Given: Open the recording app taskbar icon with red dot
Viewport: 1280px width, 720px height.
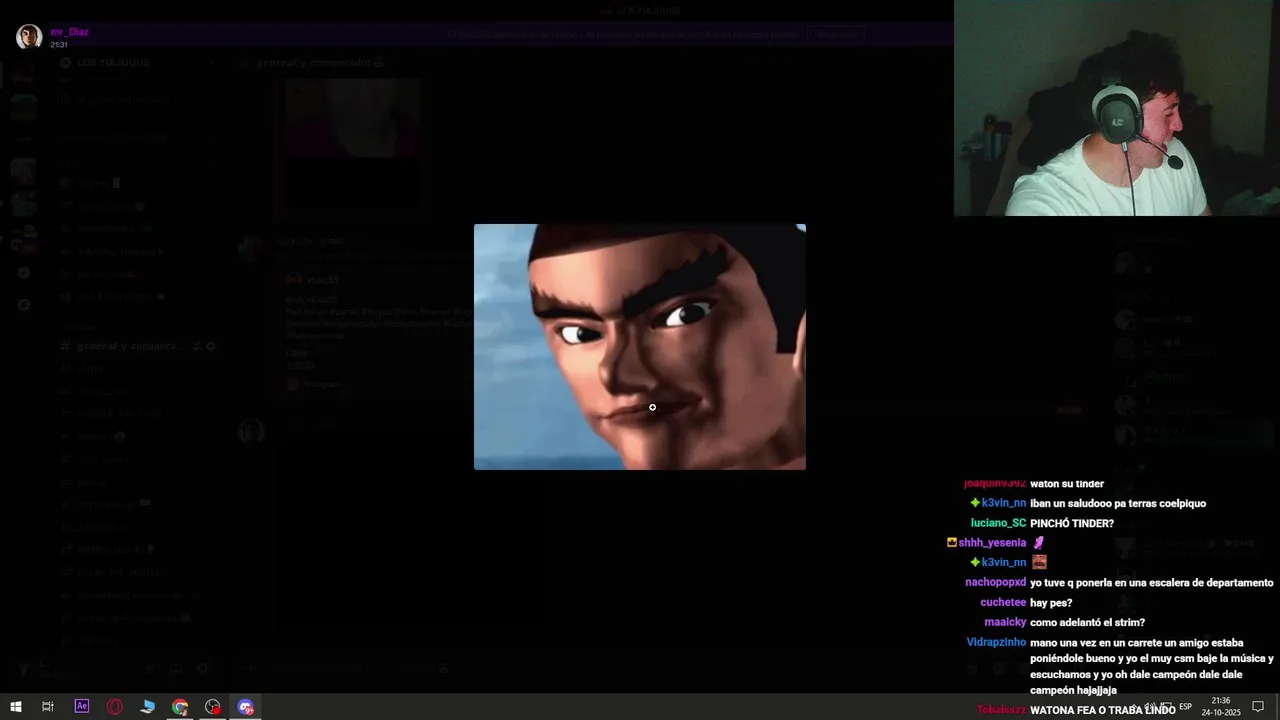Looking at the screenshot, I should point(213,707).
